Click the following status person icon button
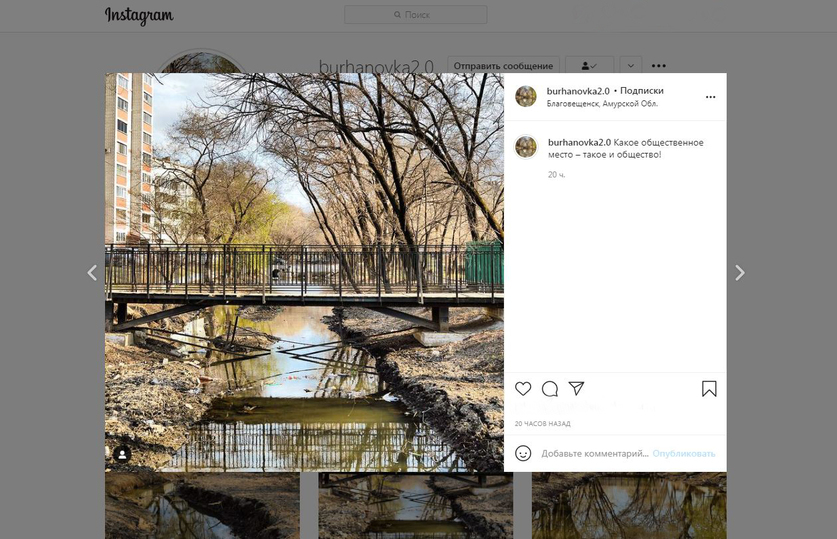 (x=589, y=66)
